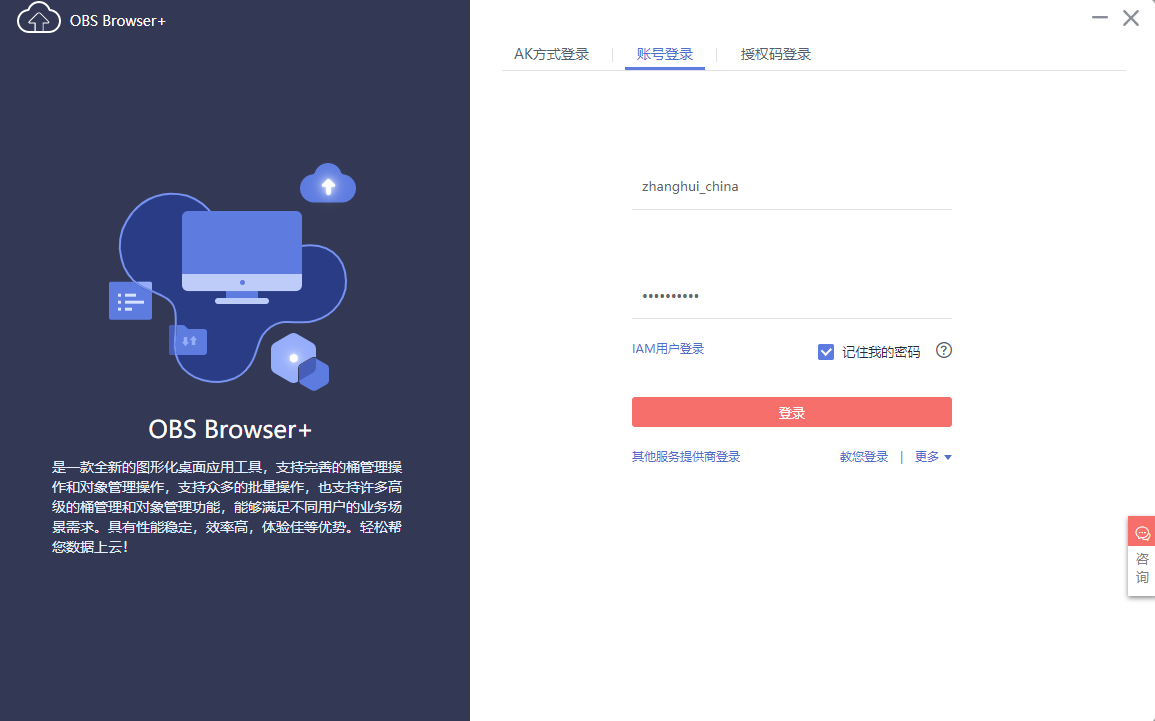Focus the zhanghui_china username field

click(792, 187)
